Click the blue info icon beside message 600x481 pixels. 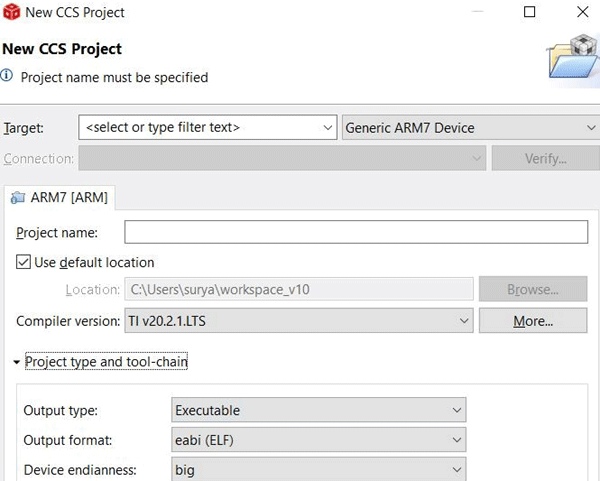[8, 76]
